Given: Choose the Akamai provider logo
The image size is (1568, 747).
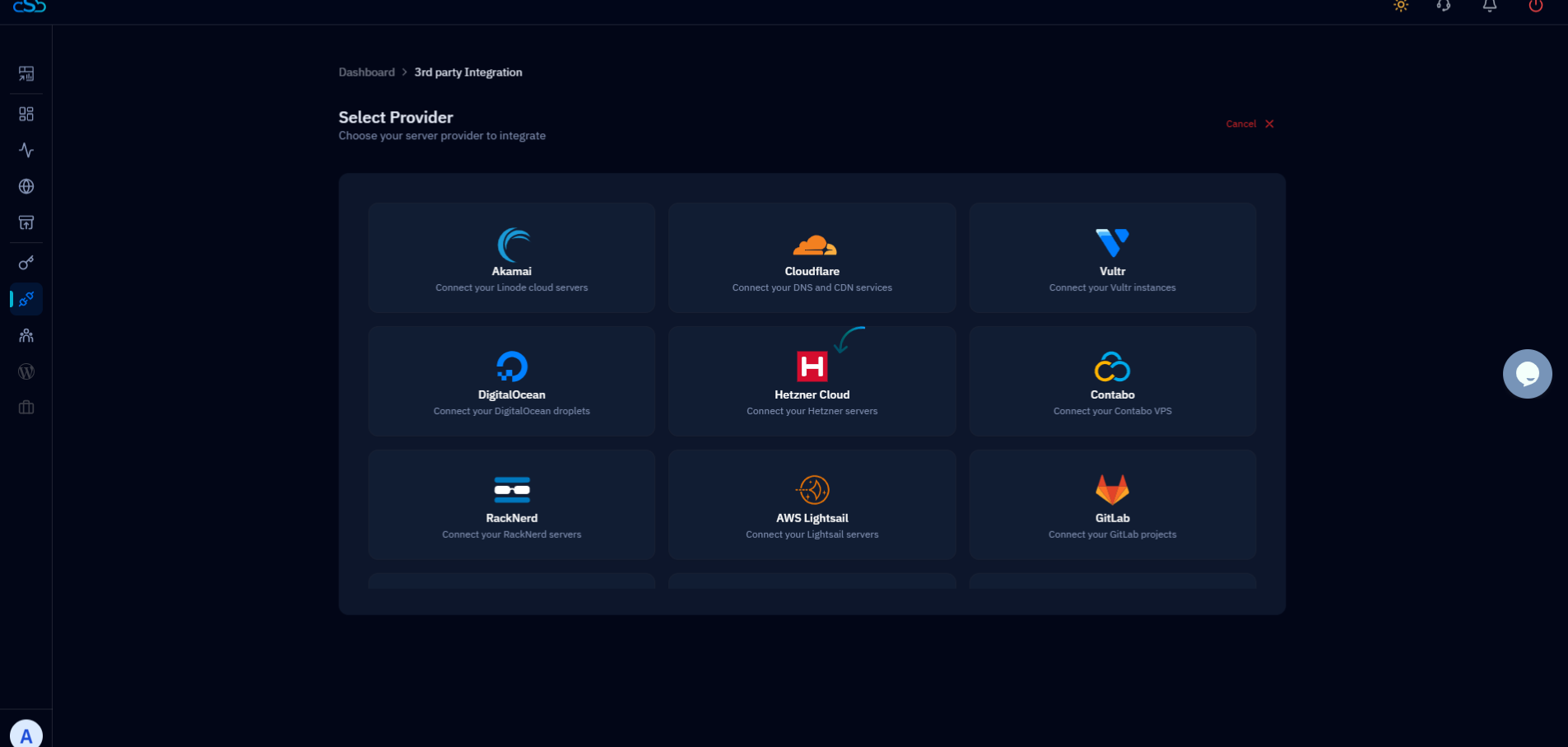Looking at the screenshot, I should (513, 245).
